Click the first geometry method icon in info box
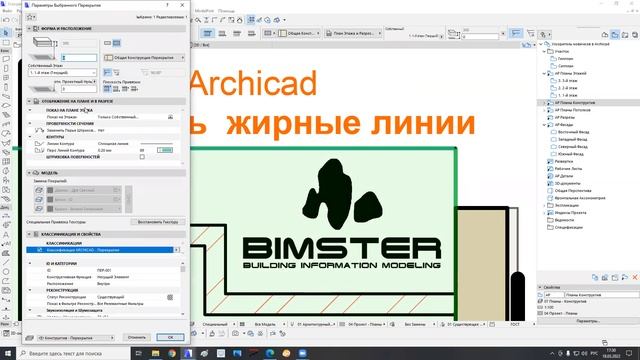Image resolution: width=640 pixels, height=360 pixels. 208,33
